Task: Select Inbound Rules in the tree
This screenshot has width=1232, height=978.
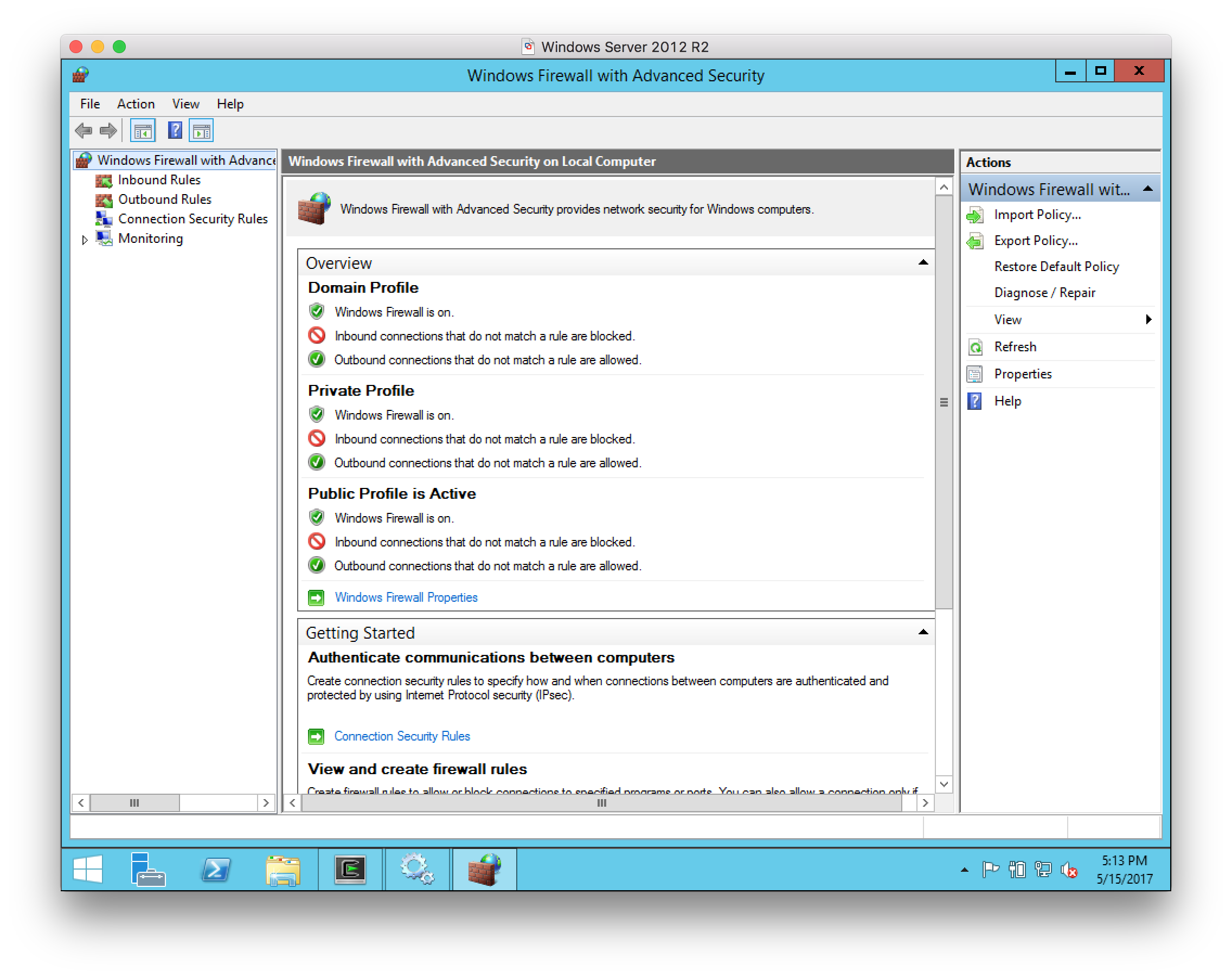Action: [x=159, y=180]
